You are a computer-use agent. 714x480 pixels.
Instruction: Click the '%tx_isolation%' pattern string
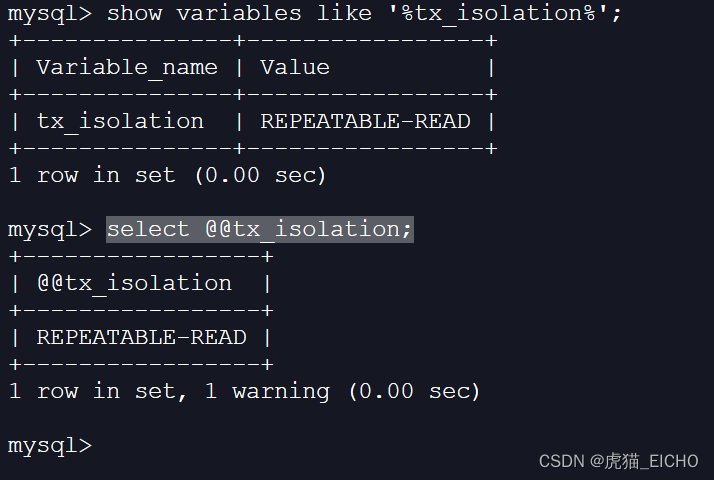tap(499, 13)
